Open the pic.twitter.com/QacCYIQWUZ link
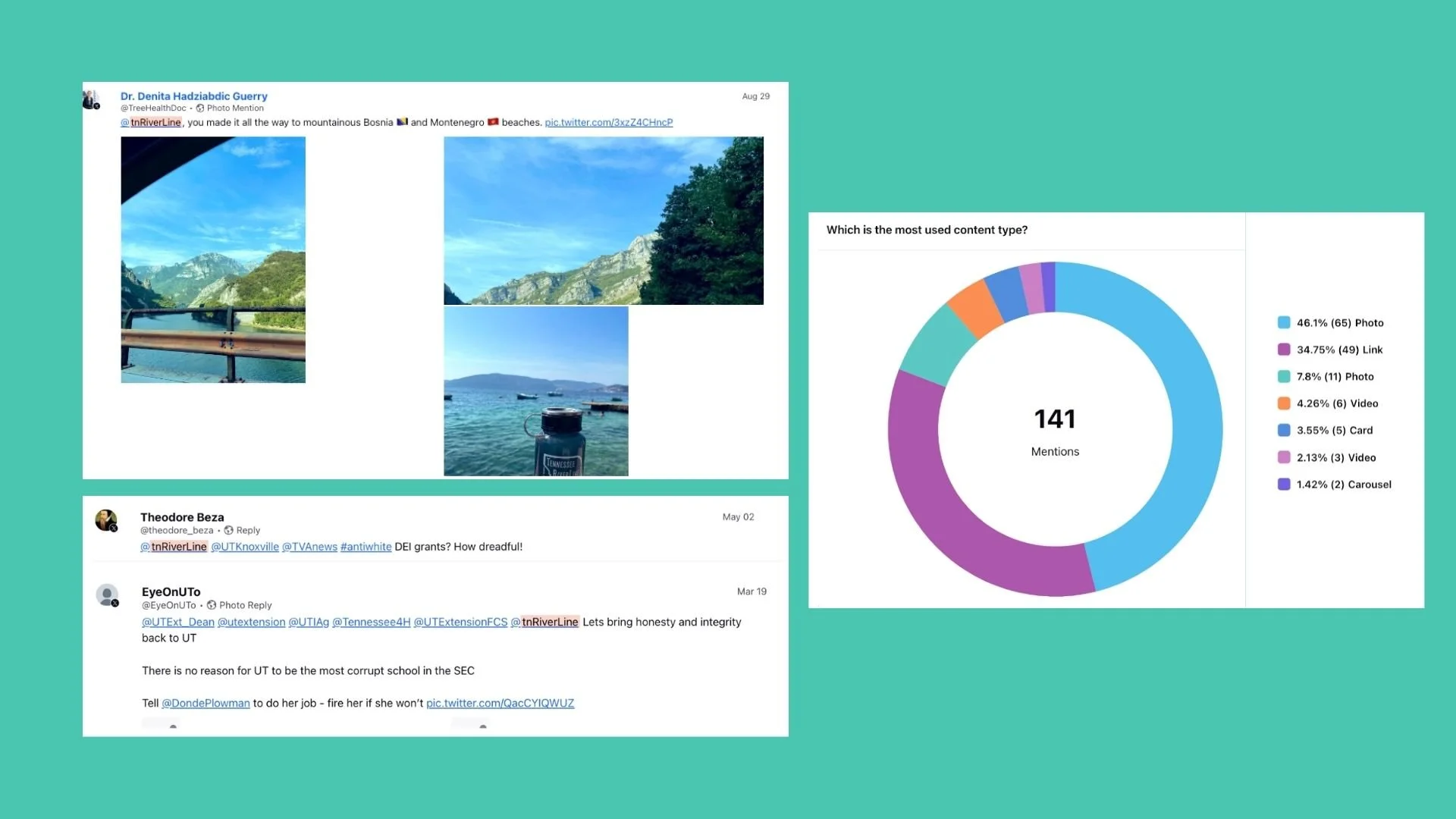The image size is (1456, 819). [x=500, y=704]
